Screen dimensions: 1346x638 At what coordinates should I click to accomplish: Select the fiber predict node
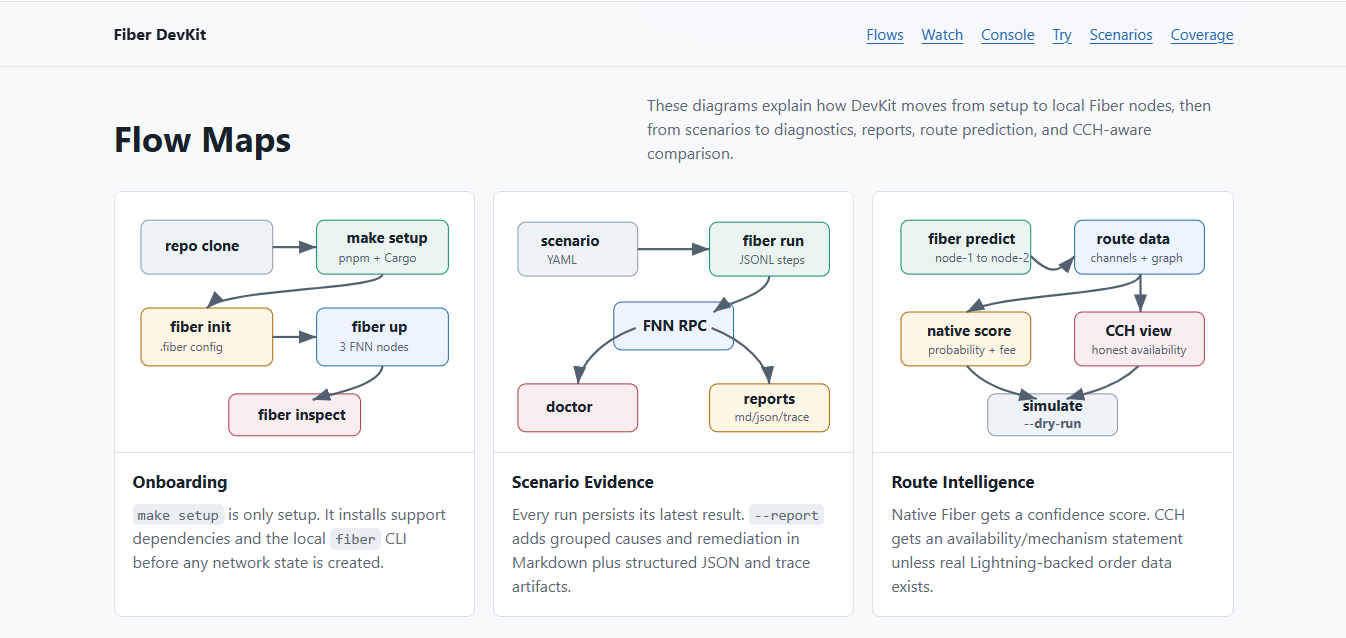click(966, 247)
